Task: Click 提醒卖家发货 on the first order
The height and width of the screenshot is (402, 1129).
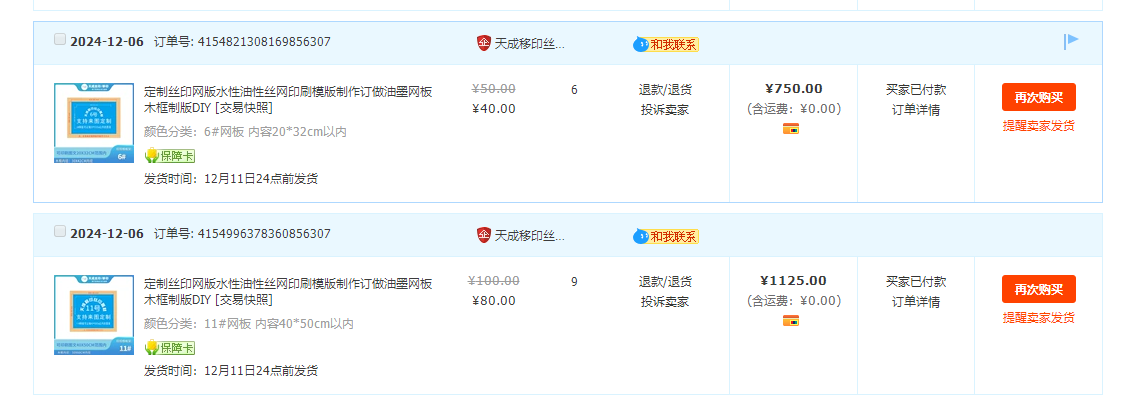Action: pos(1038,126)
